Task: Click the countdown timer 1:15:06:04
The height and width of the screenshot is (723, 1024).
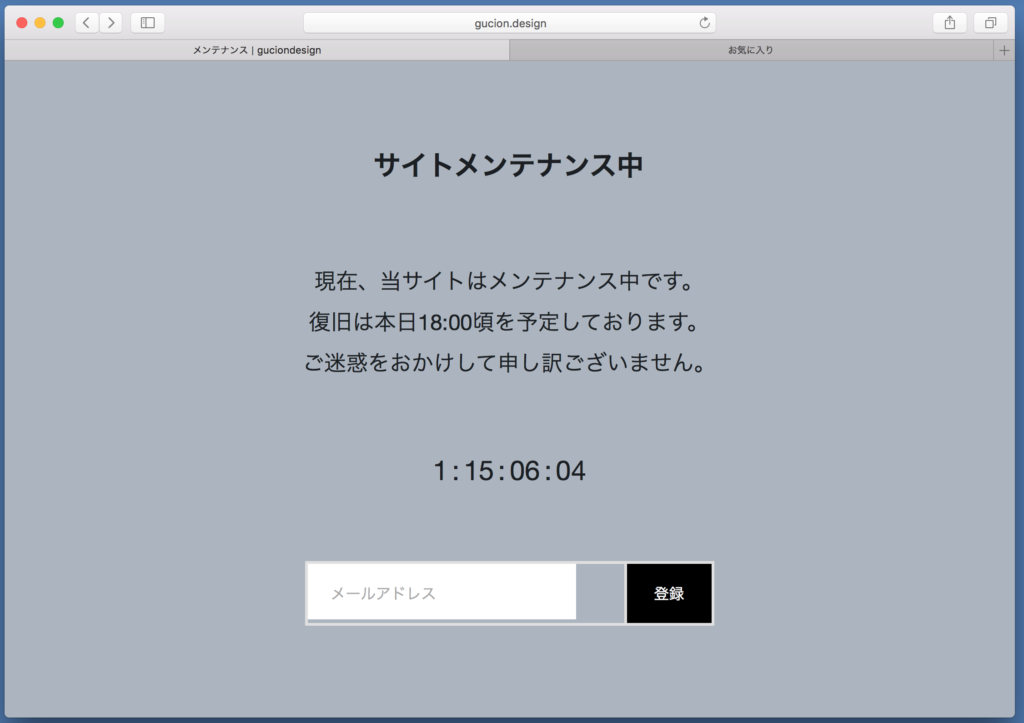Action: point(509,471)
